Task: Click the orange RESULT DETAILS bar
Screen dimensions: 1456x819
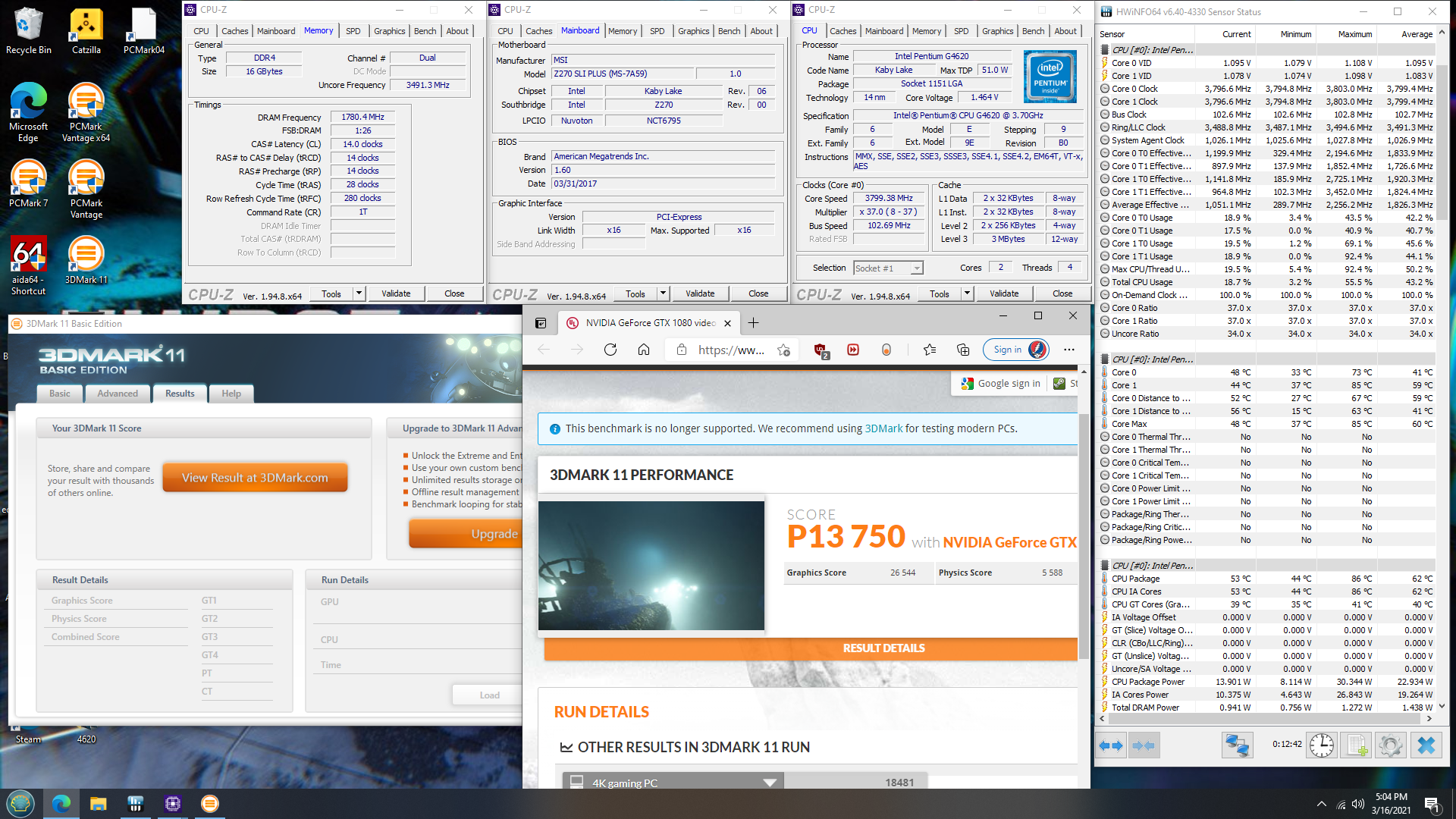Action: click(x=810, y=648)
